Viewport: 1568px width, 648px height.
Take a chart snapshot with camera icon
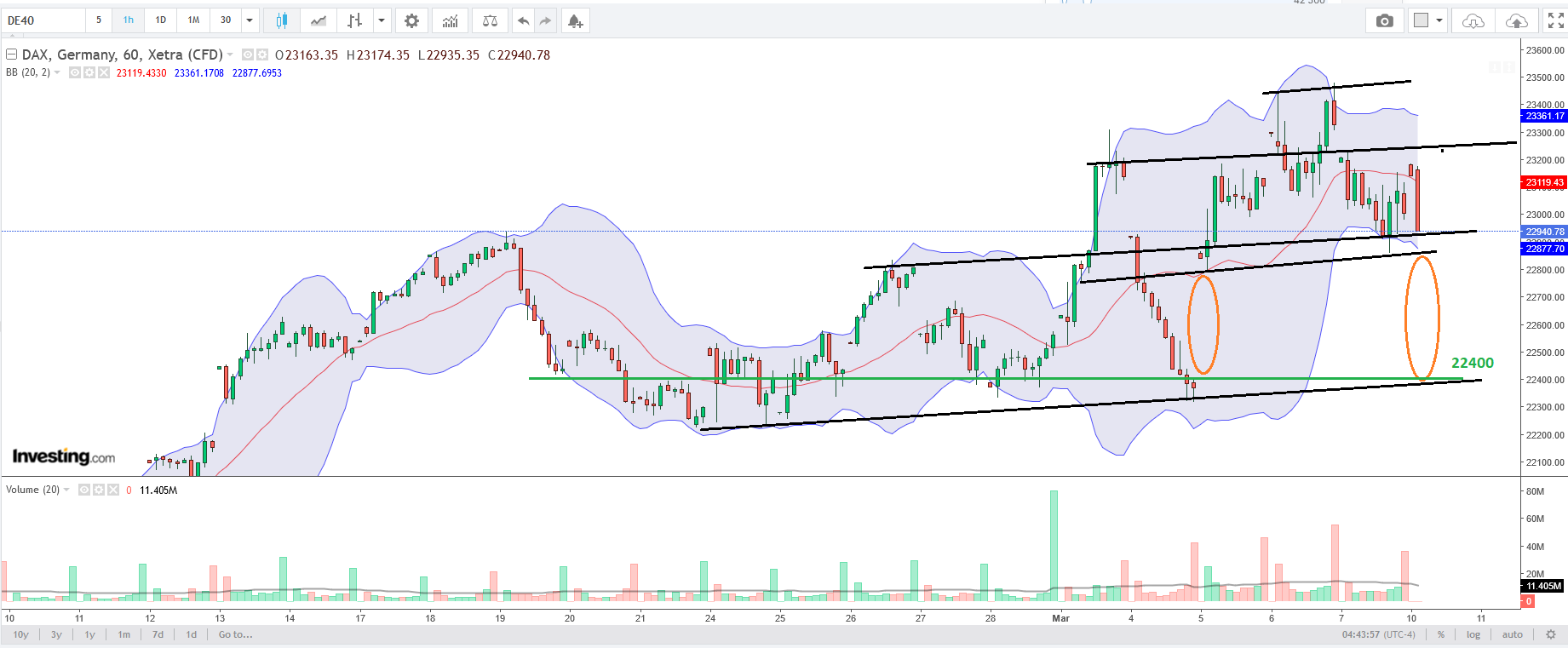1385,20
